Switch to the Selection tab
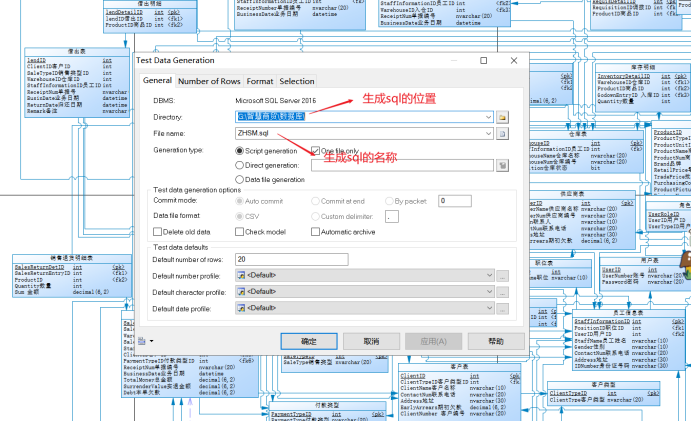Screen dimensions: 691x422 297,81
